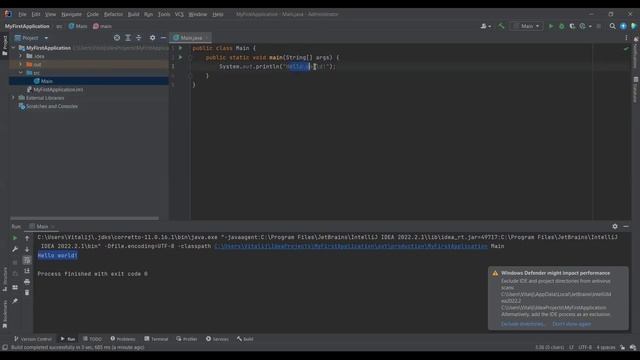
Task: Open Project view selector dropdown
Action: [31, 38]
